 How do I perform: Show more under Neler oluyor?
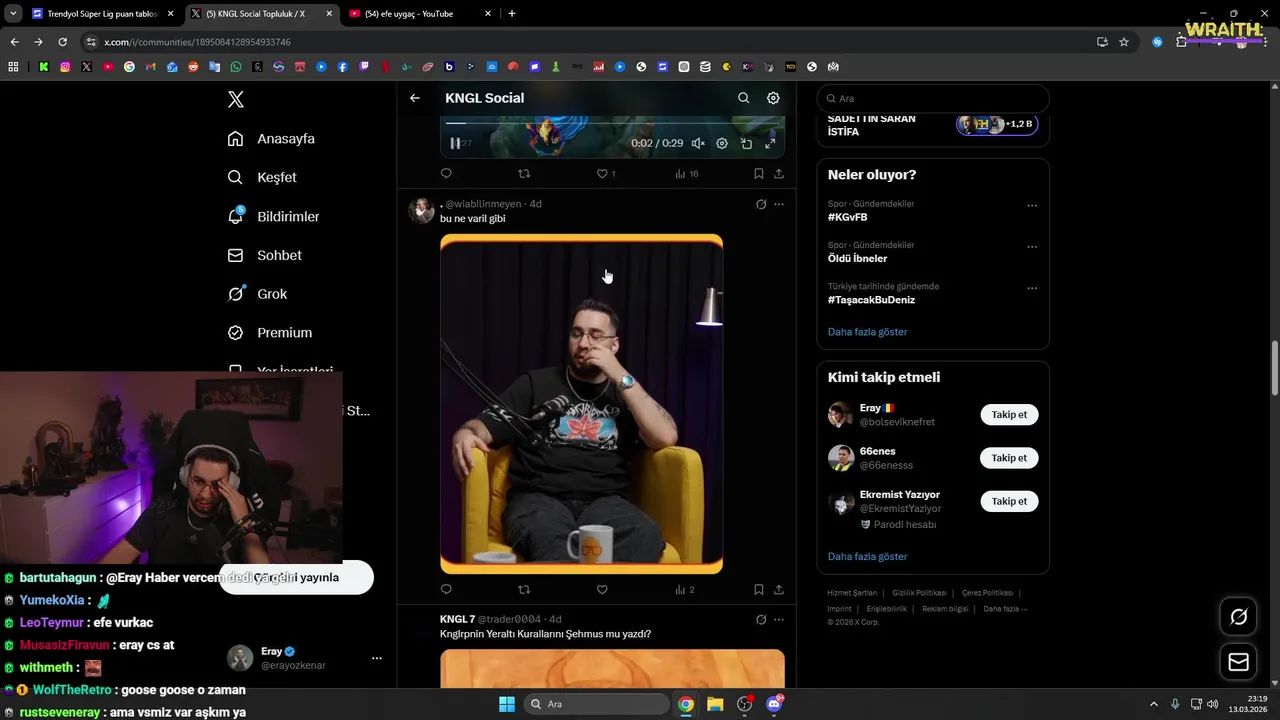(867, 332)
